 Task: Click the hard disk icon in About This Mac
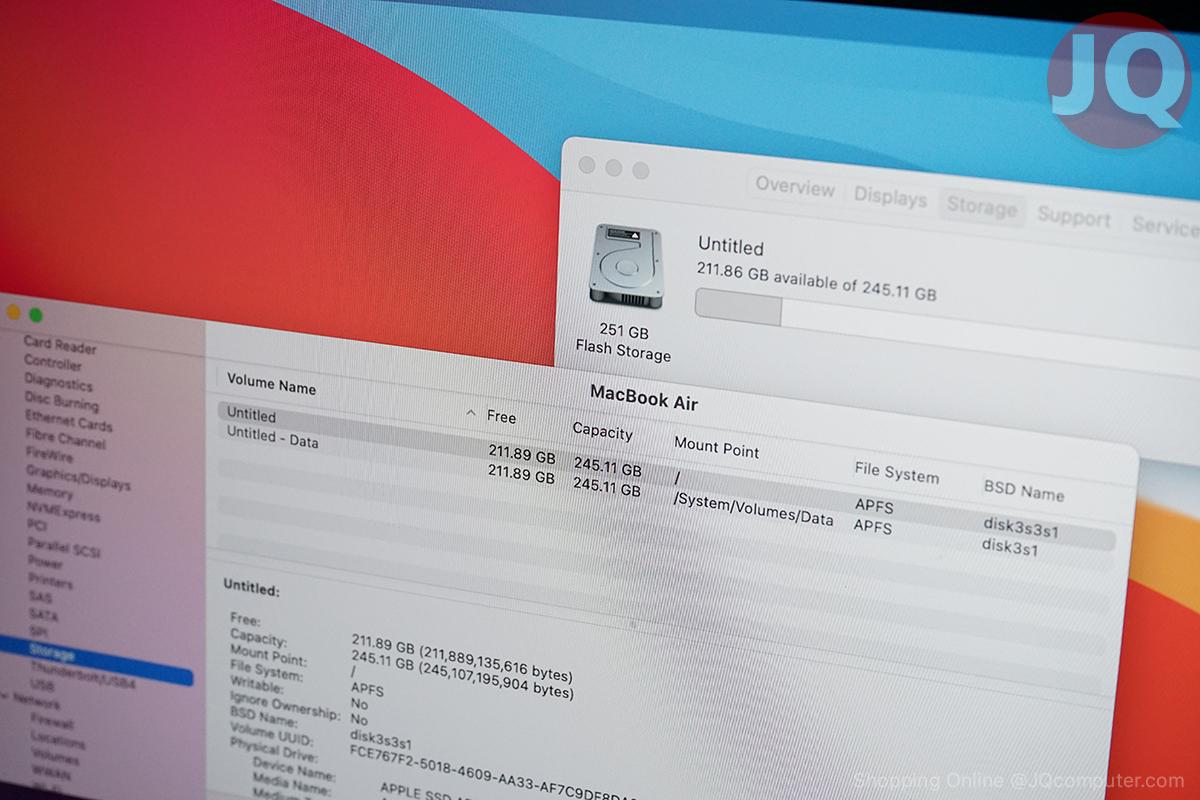(x=626, y=265)
